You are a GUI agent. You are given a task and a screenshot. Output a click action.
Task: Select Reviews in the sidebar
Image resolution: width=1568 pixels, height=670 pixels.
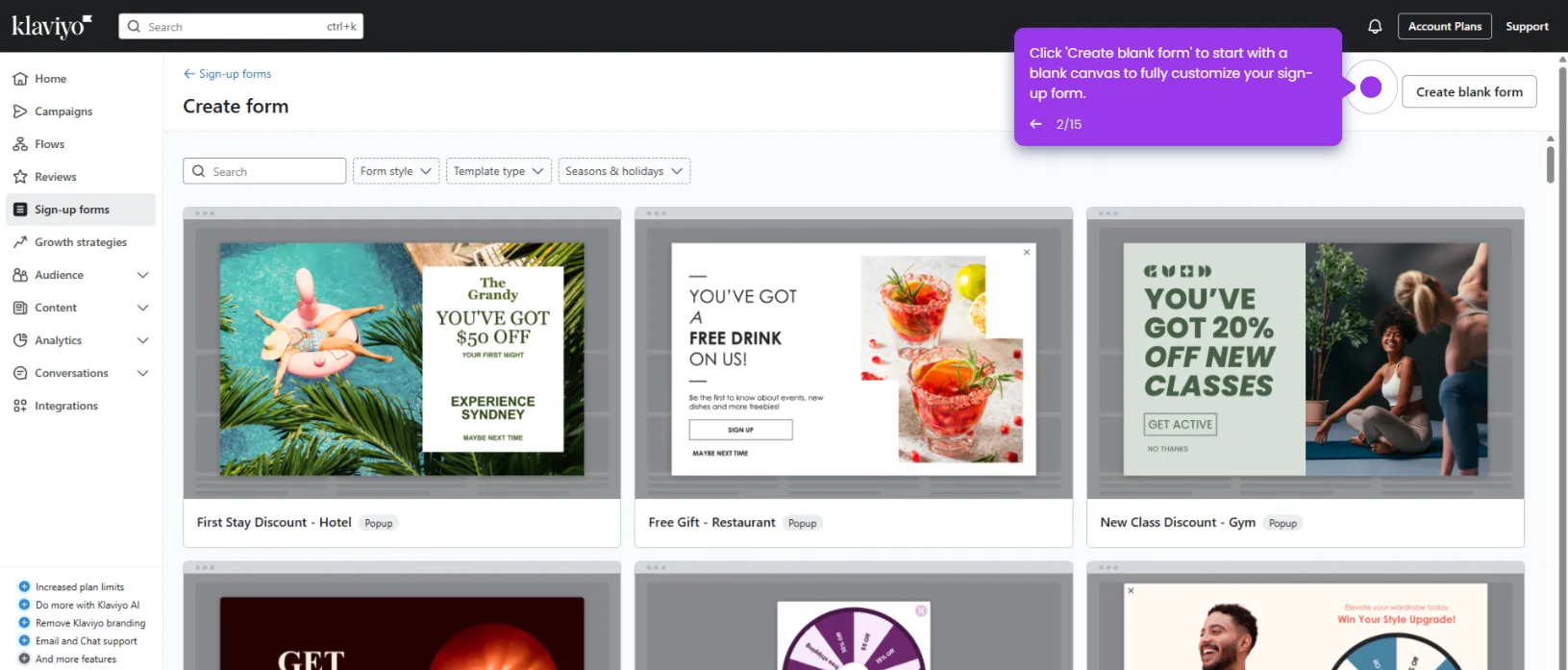(x=81, y=177)
